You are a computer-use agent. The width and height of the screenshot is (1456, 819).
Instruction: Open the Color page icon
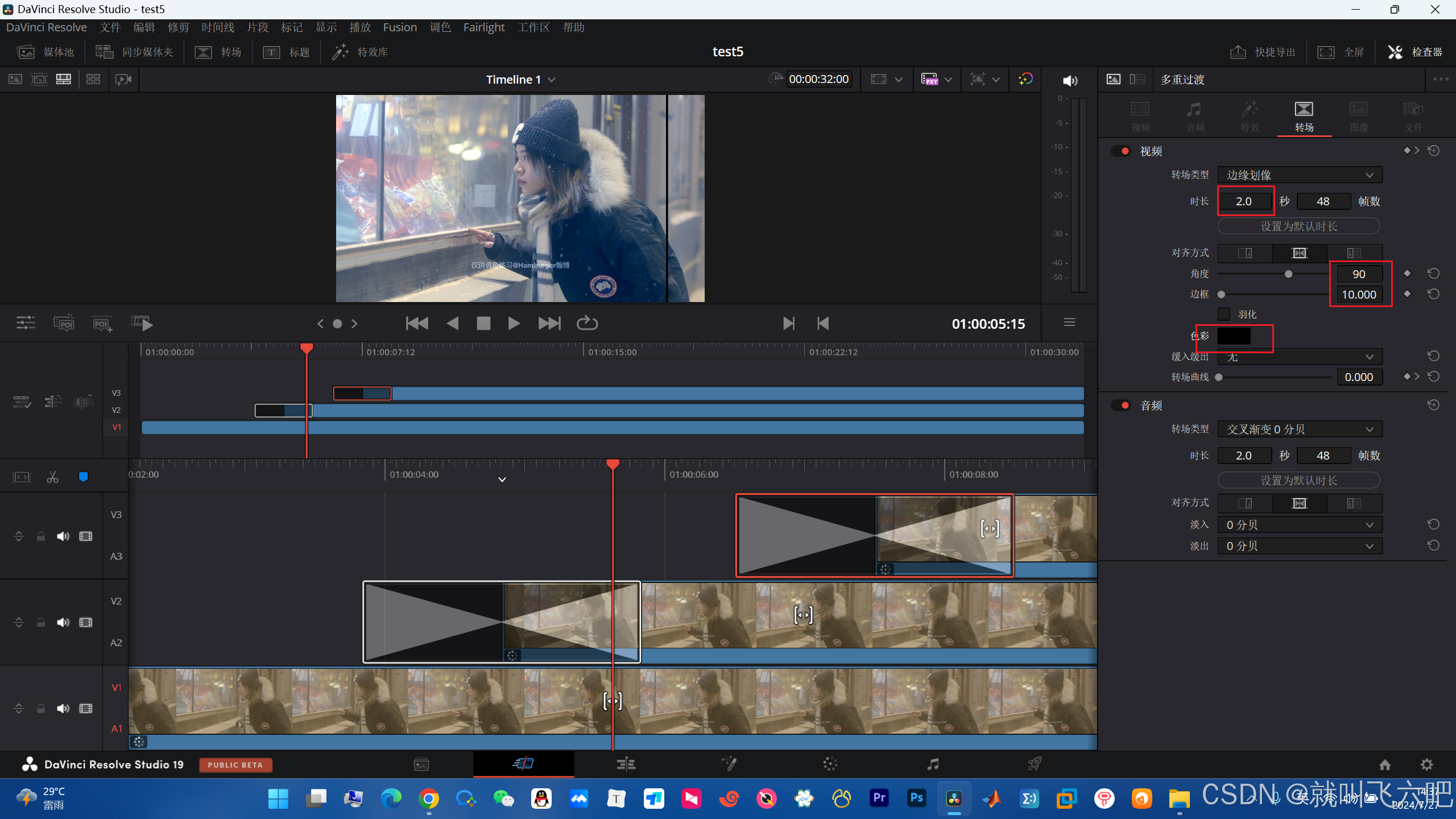[830, 764]
